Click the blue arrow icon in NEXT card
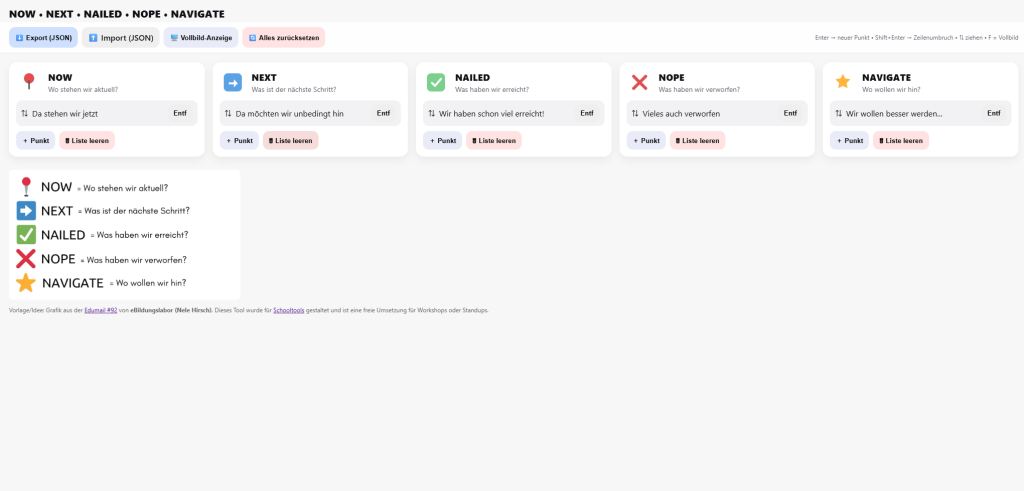The image size is (1024, 491). click(232, 82)
